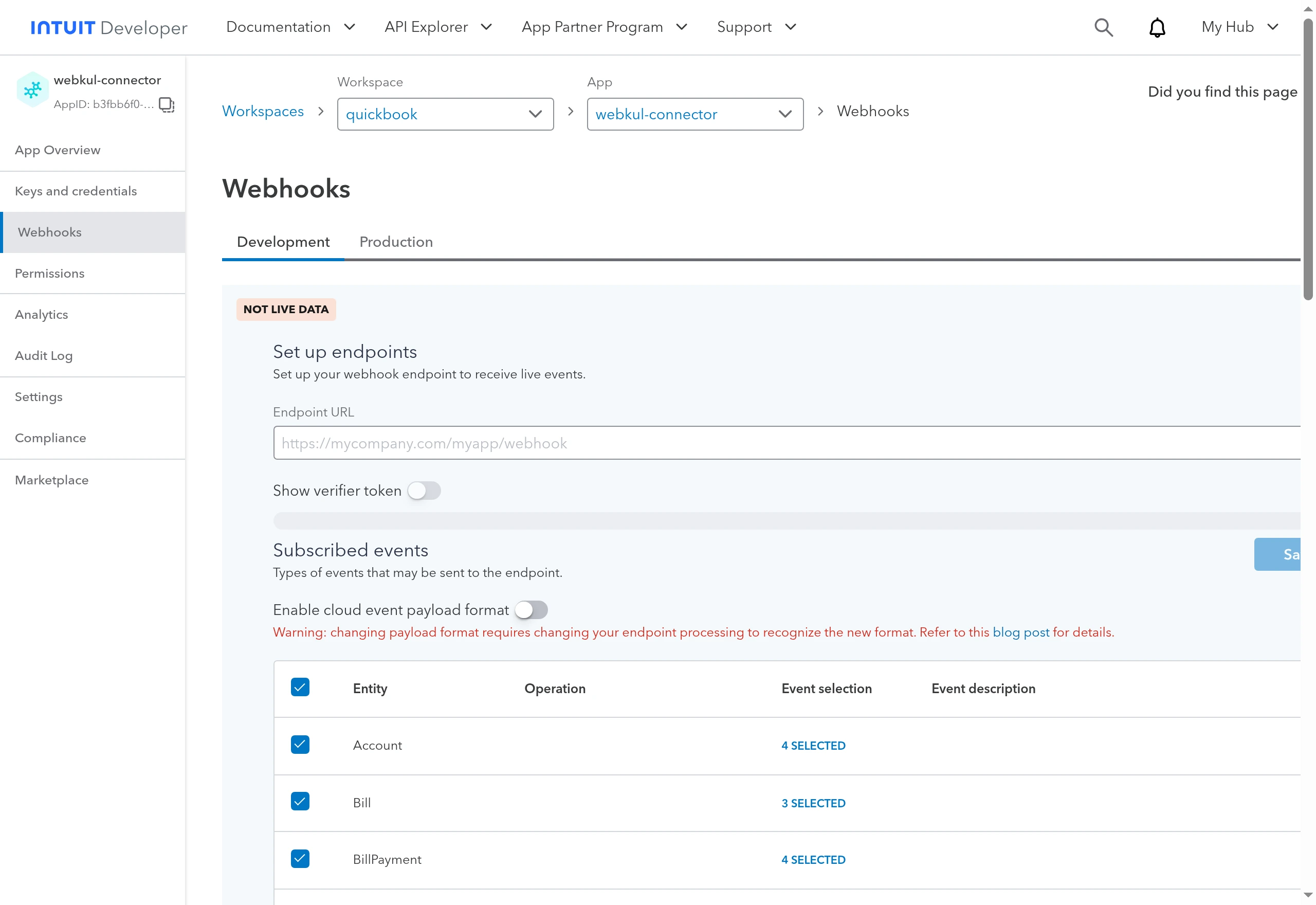
Task: Click the webkul-connector app hexagon logo
Action: click(32, 89)
